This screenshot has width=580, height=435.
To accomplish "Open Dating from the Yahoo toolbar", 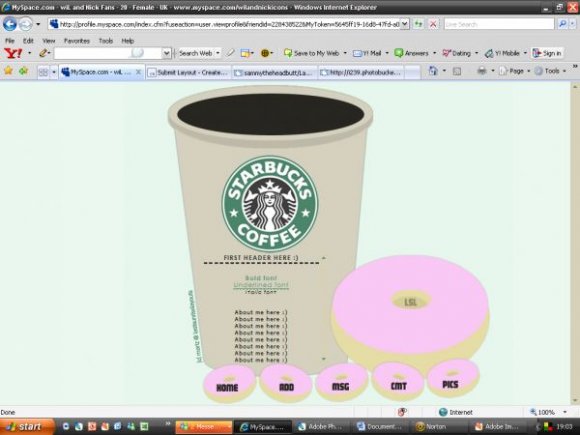I will tap(457, 53).
